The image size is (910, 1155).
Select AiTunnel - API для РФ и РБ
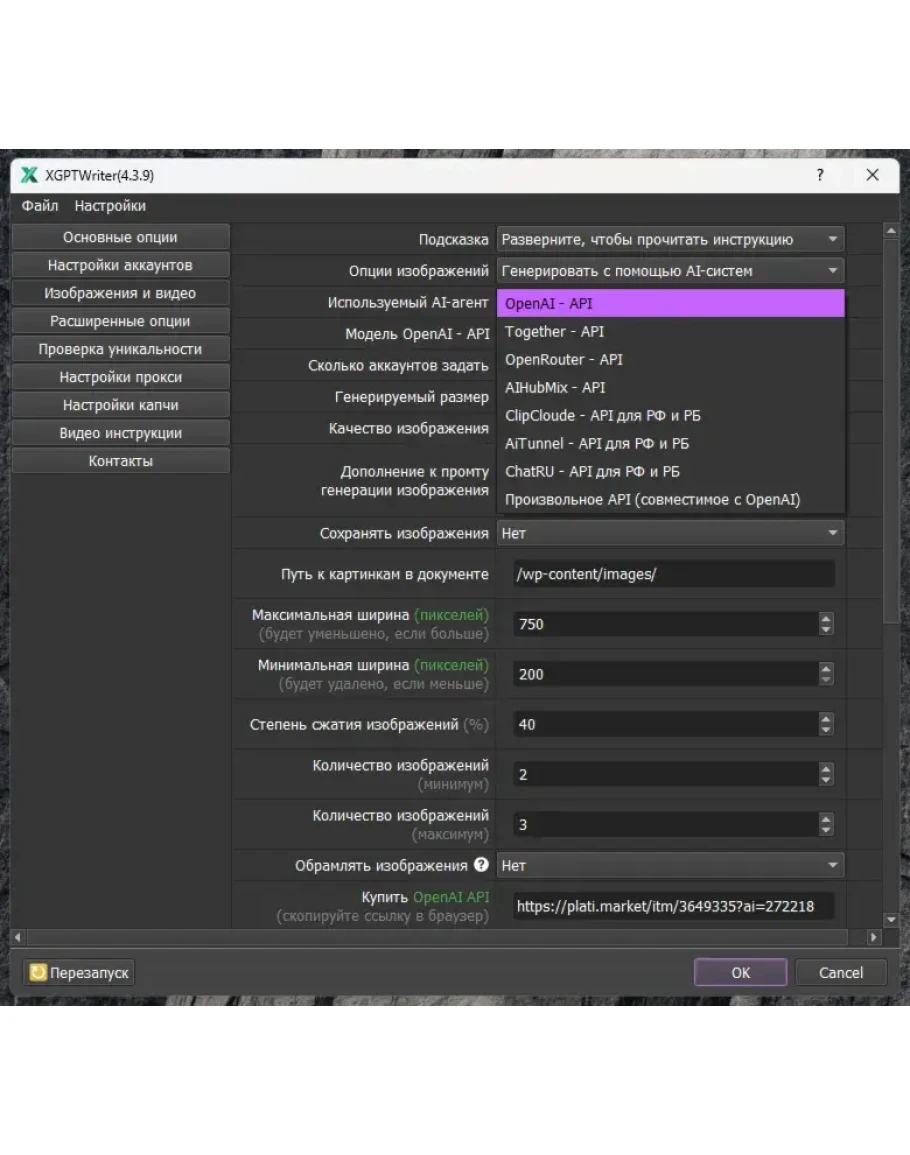[x=671, y=443]
